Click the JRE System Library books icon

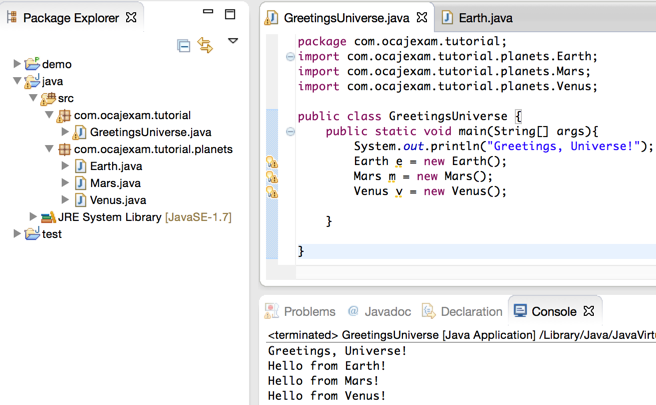48,217
